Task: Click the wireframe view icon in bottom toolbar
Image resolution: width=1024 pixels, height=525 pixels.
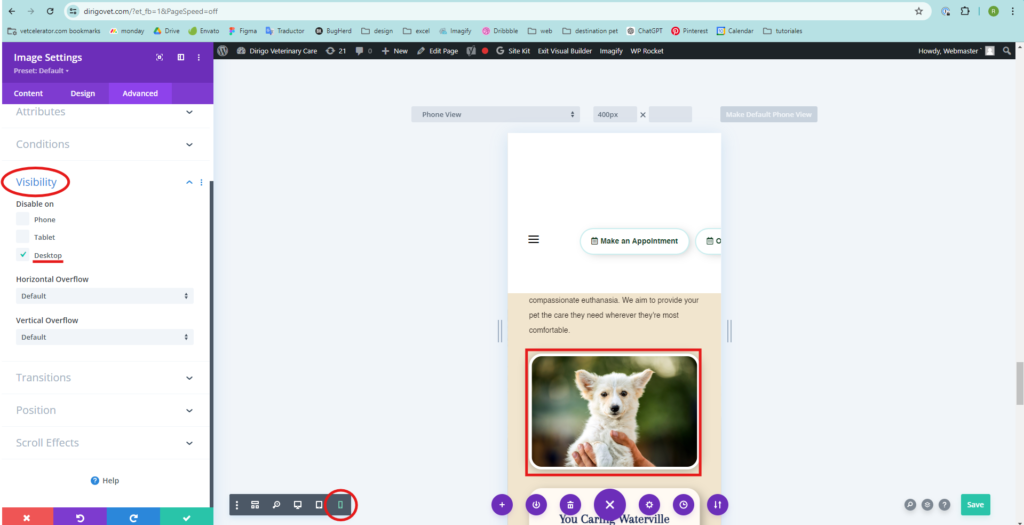Action: coord(255,505)
